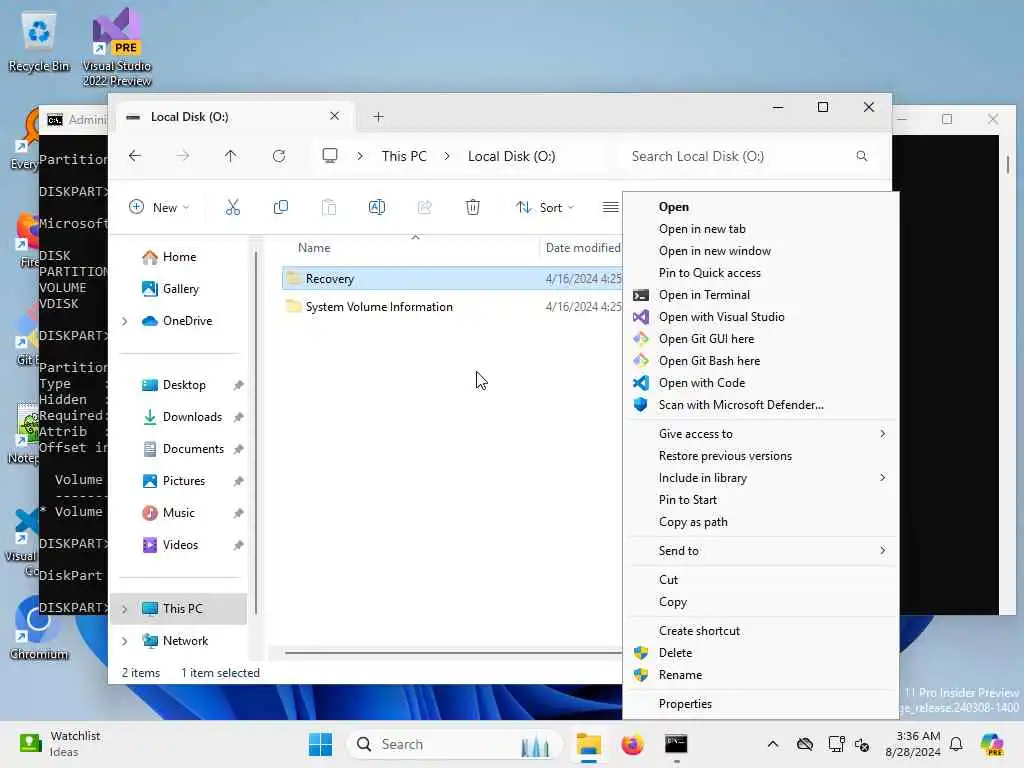The width and height of the screenshot is (1024, 768).
Task: Add a new Explorer tab with plus
Action: pos(378,117)
